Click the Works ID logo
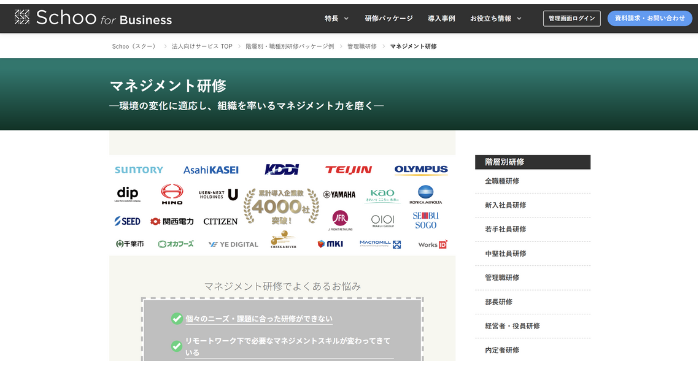This screenshot has width=698, height=365. (433, 244)
